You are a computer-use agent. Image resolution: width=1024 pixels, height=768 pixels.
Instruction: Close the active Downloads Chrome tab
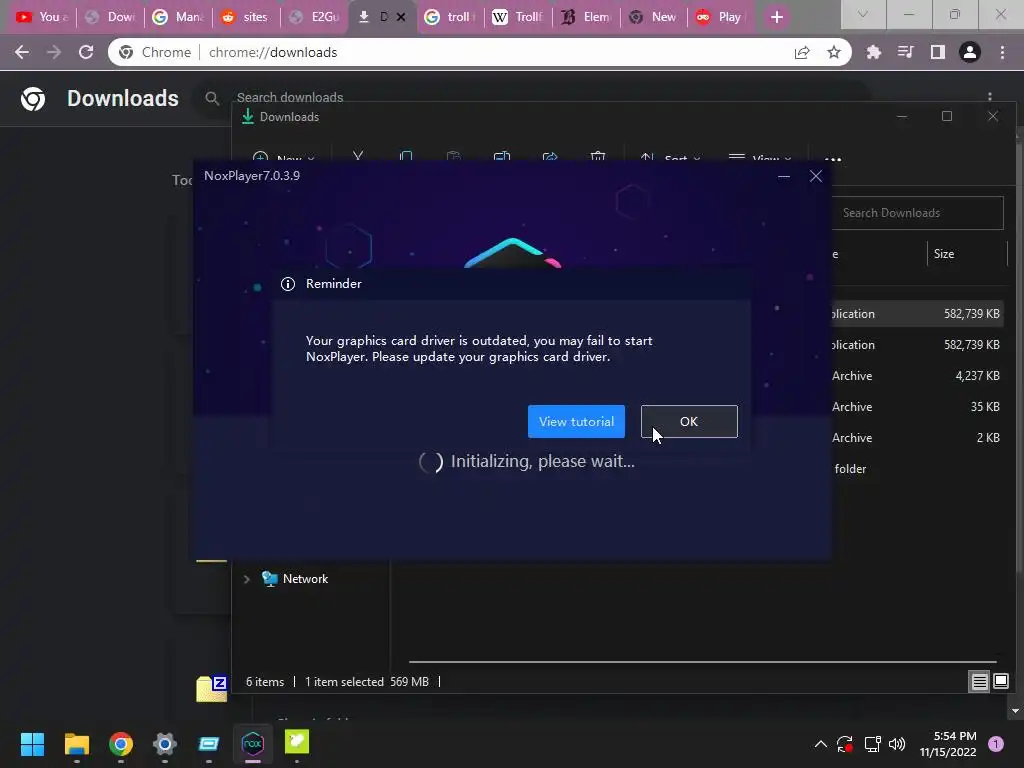coord(401,17)
